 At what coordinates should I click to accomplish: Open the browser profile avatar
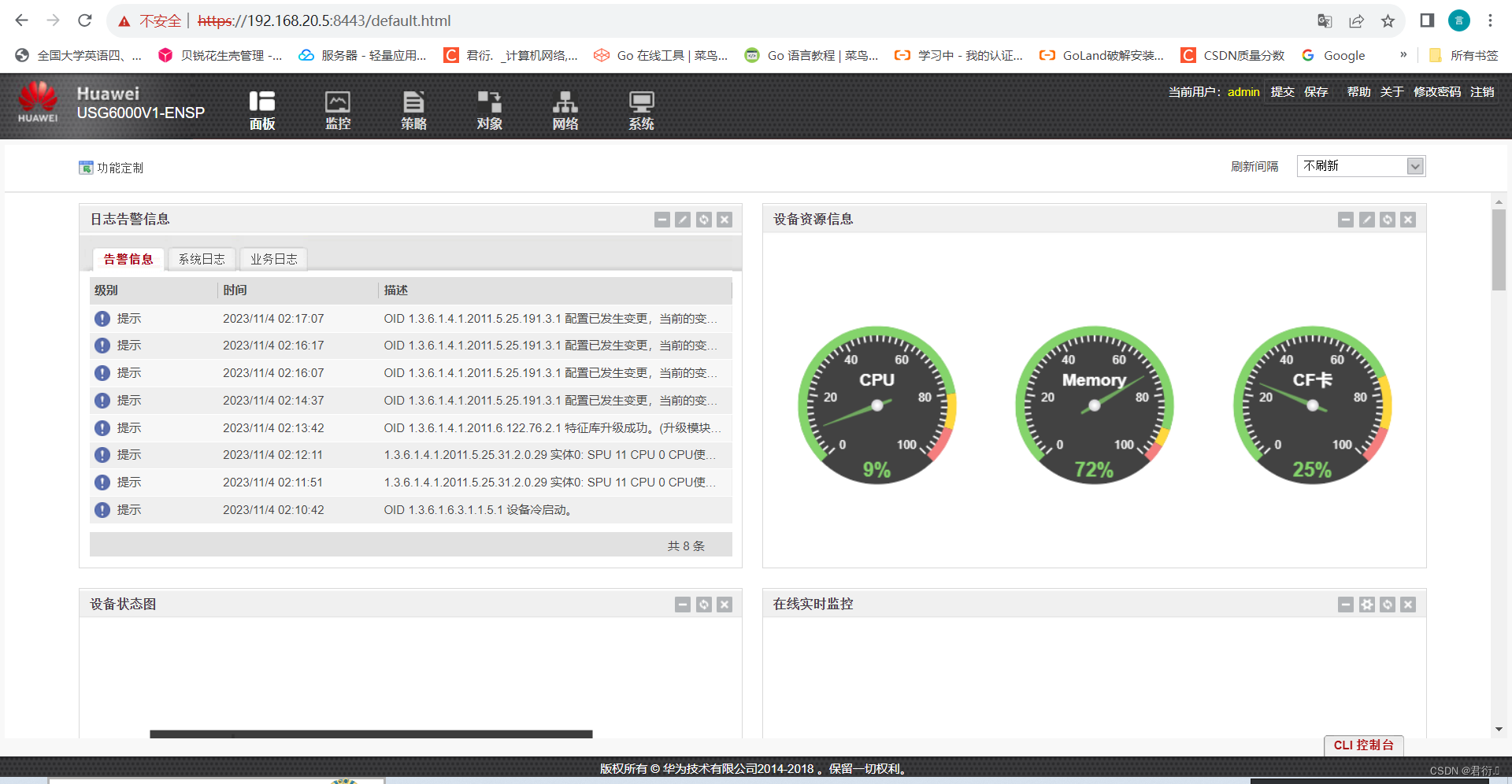1459,20
